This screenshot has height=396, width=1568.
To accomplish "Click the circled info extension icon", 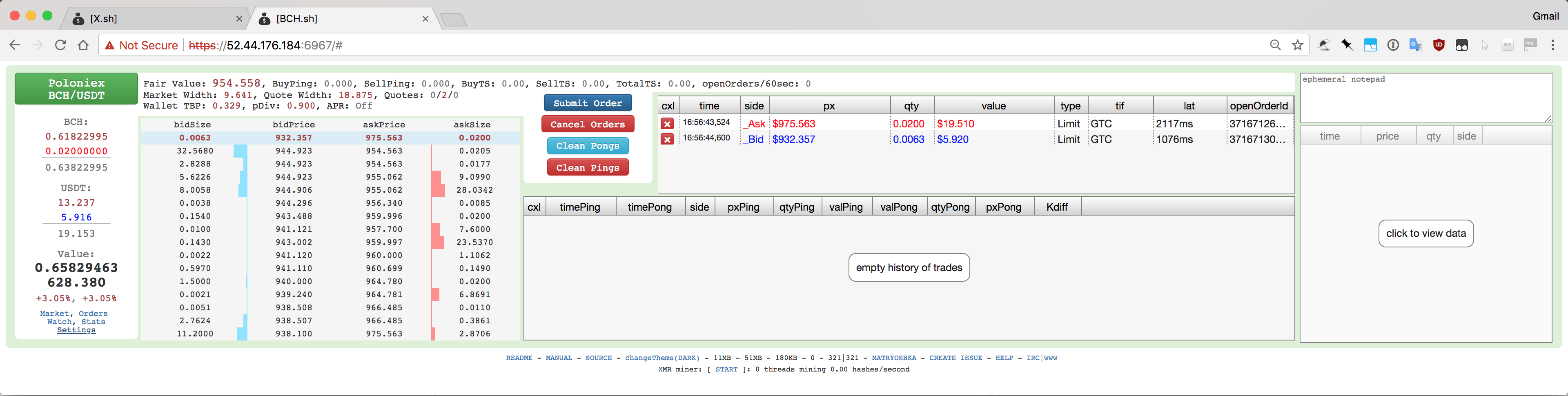I will (x=1393, y=45).
